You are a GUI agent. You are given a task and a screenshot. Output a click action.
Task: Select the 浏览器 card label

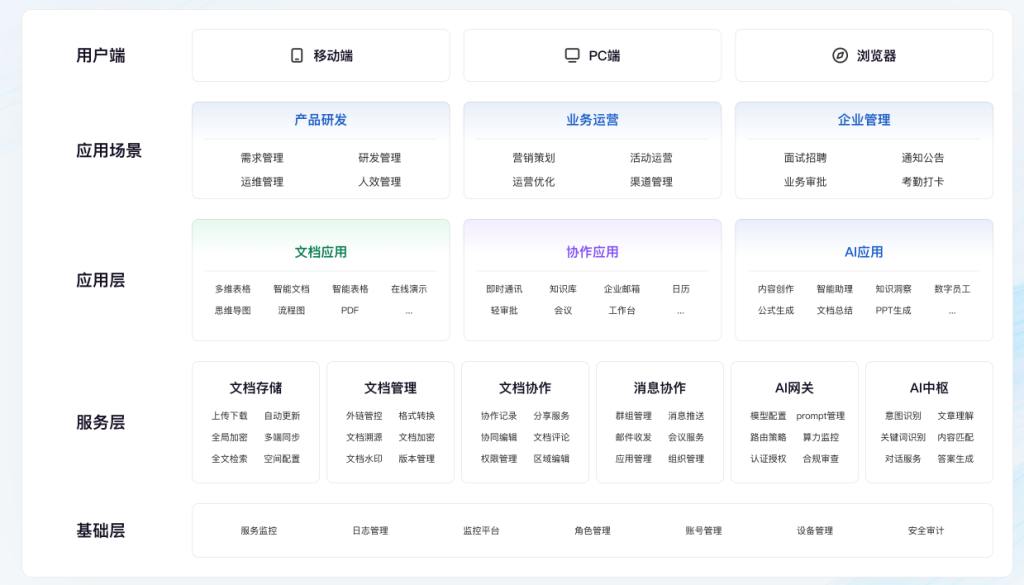point(876,55)
